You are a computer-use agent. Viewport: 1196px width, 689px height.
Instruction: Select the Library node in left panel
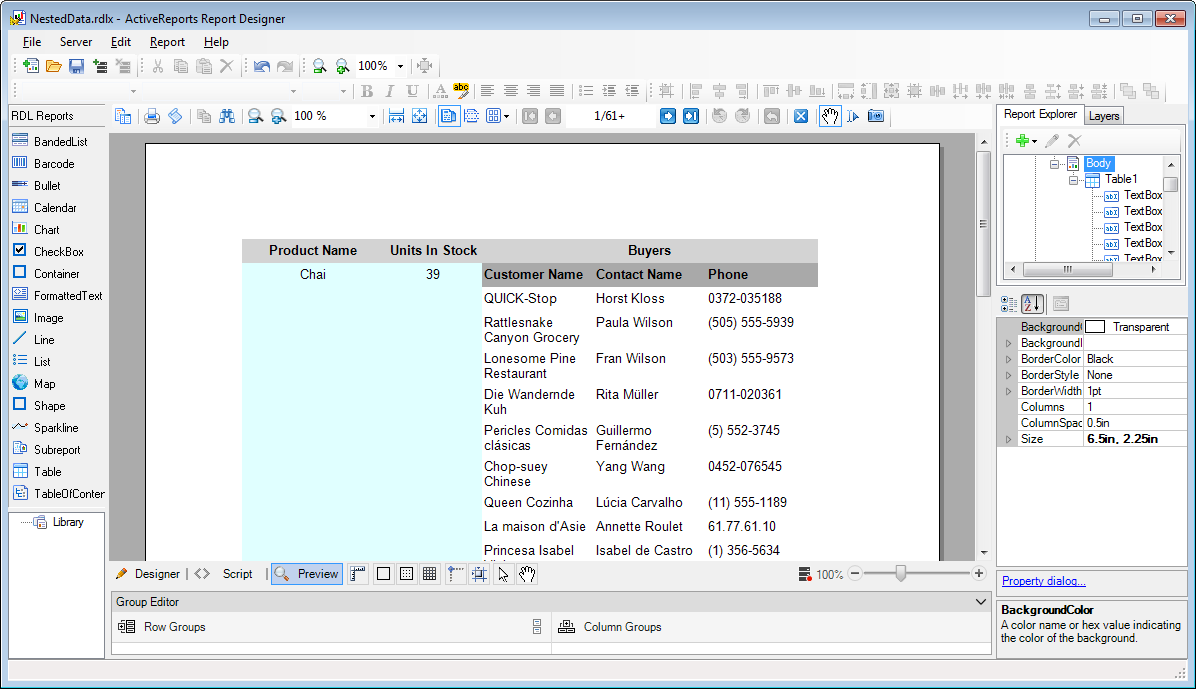click(x=67, y=523)
